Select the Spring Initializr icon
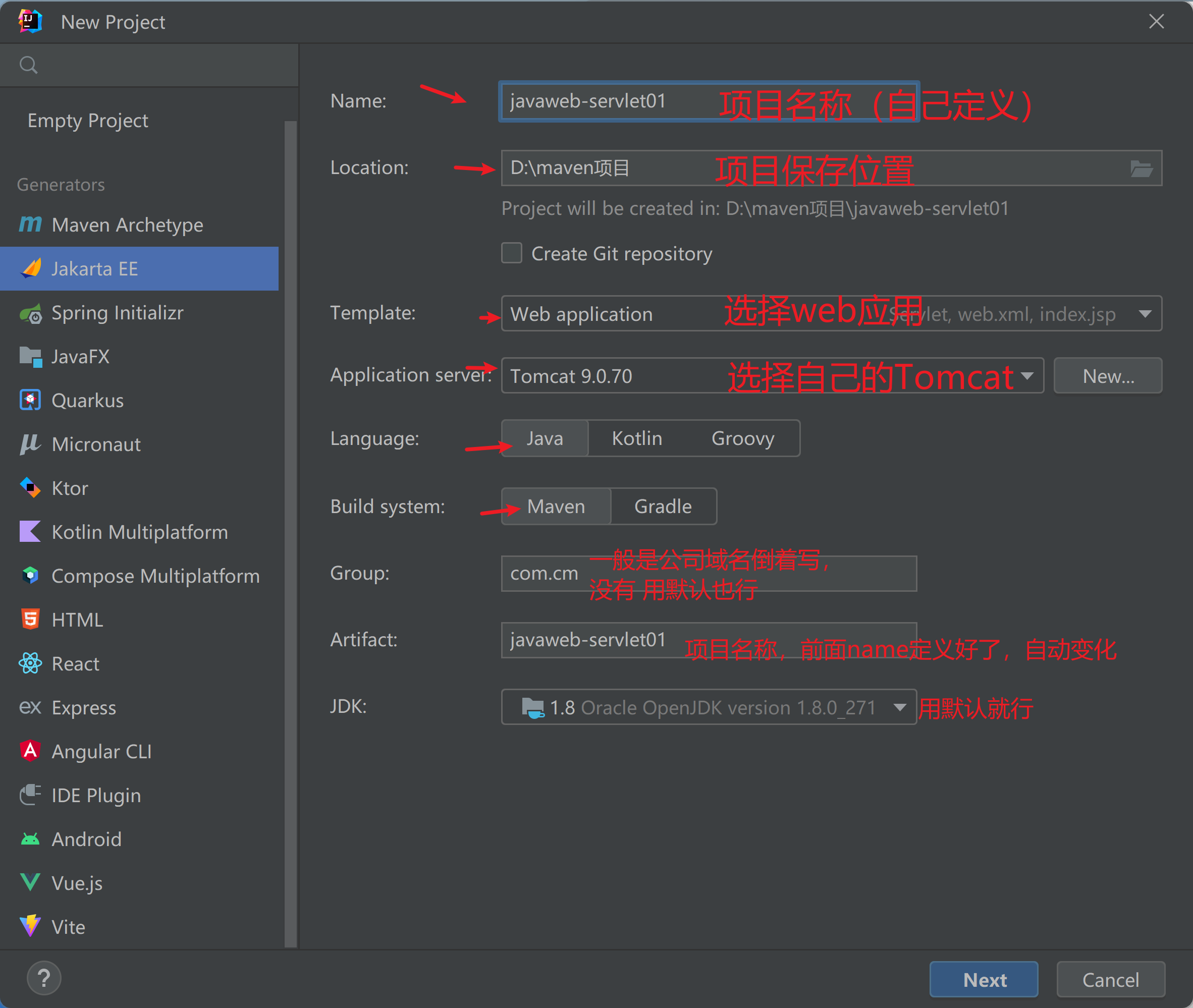 point(30,314)
